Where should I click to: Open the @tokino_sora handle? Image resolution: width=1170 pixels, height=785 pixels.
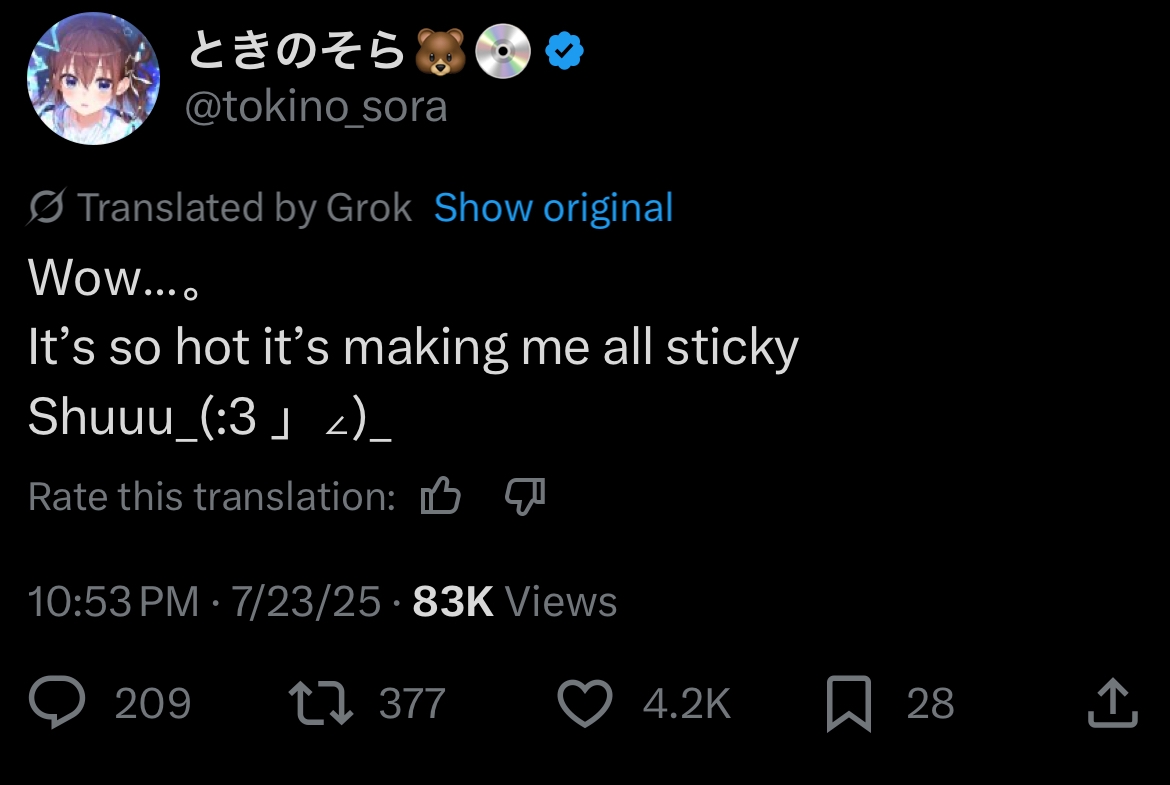coord(316,107)
